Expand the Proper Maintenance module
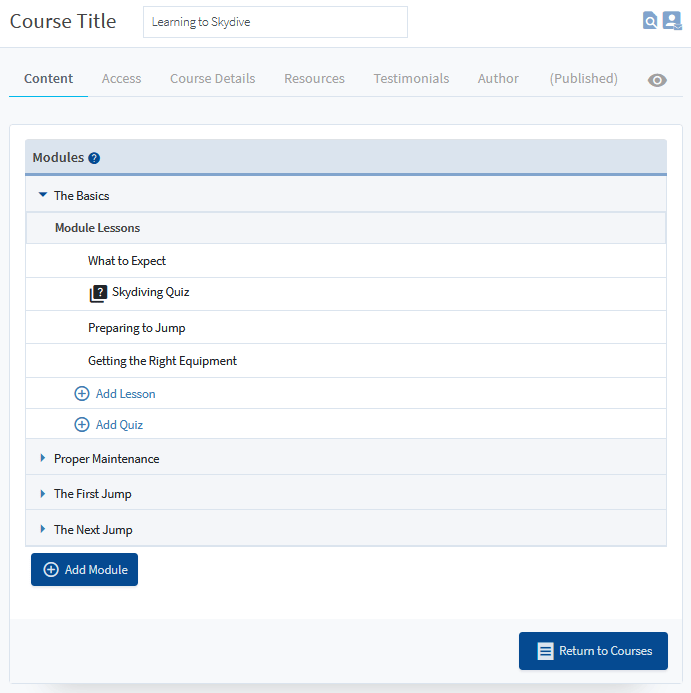This screenshot has height=693, width=691. click(x=43, y=458)
